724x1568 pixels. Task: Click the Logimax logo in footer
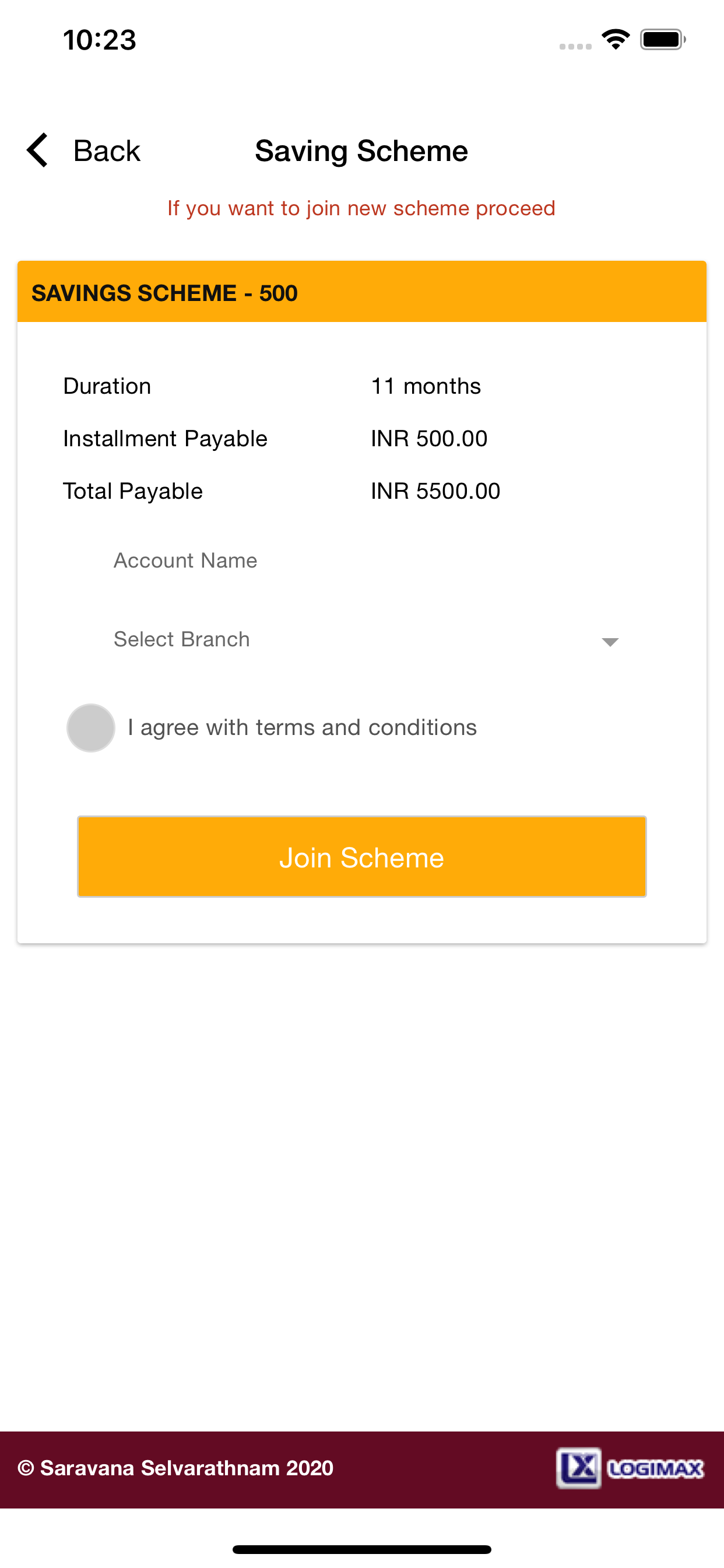click(x=630, y=1468)
